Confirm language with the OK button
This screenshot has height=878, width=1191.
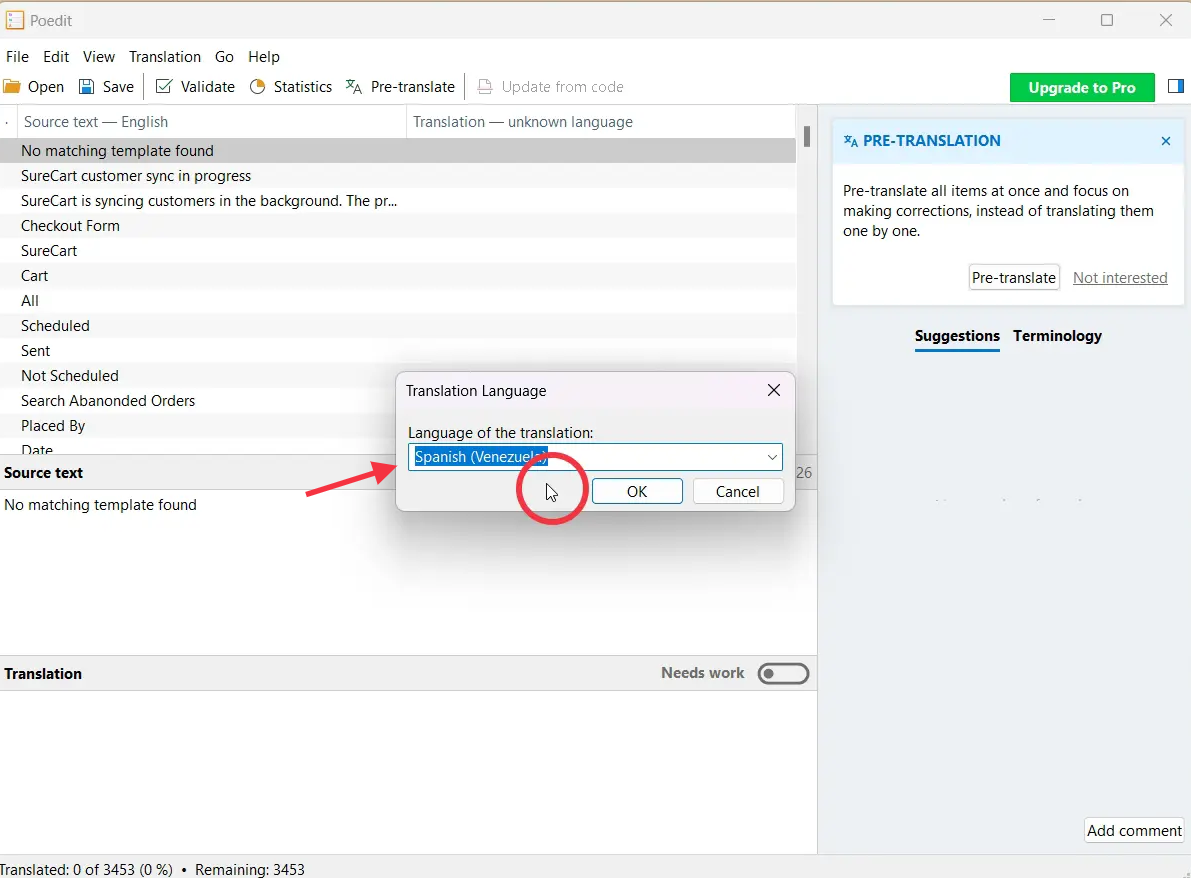pyautogui.click(x=637, y=491)
